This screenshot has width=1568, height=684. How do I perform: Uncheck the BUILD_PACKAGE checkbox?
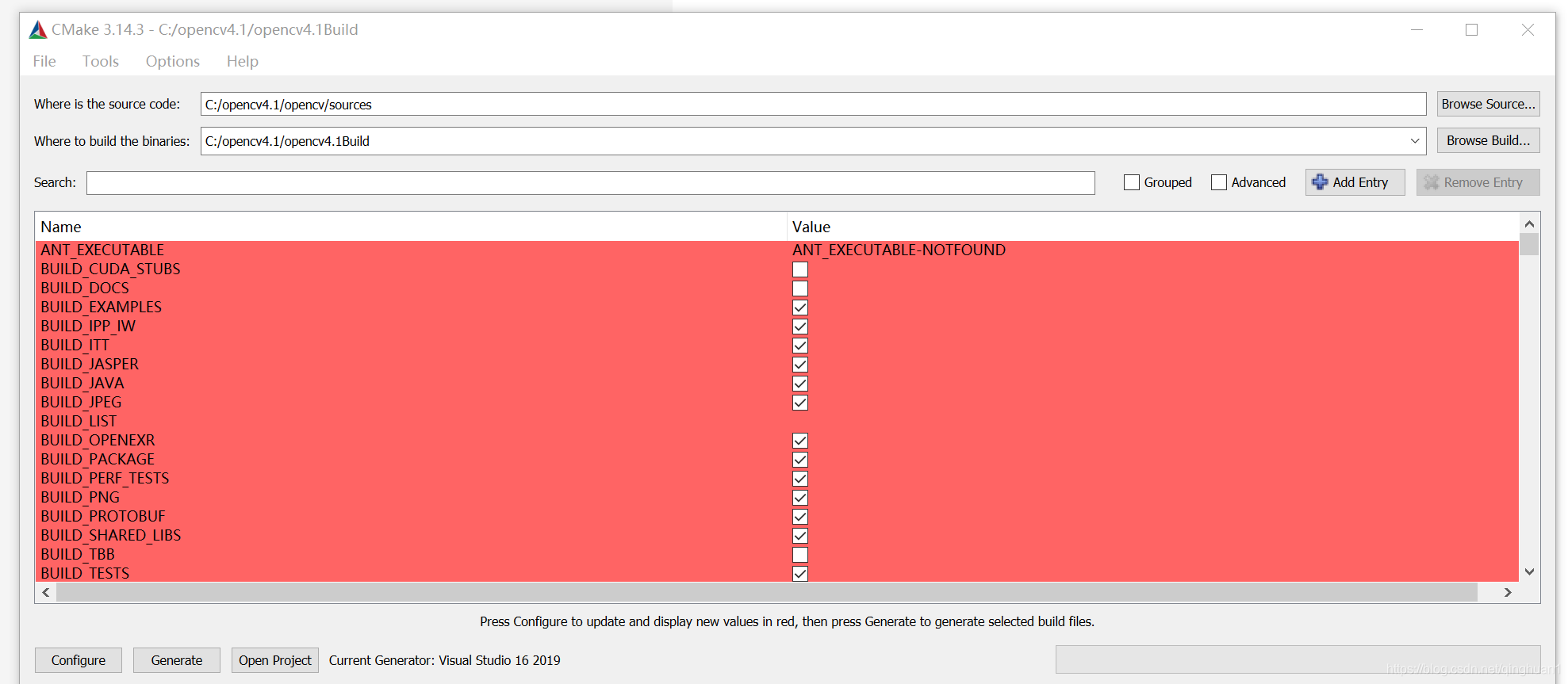(800, 460)
